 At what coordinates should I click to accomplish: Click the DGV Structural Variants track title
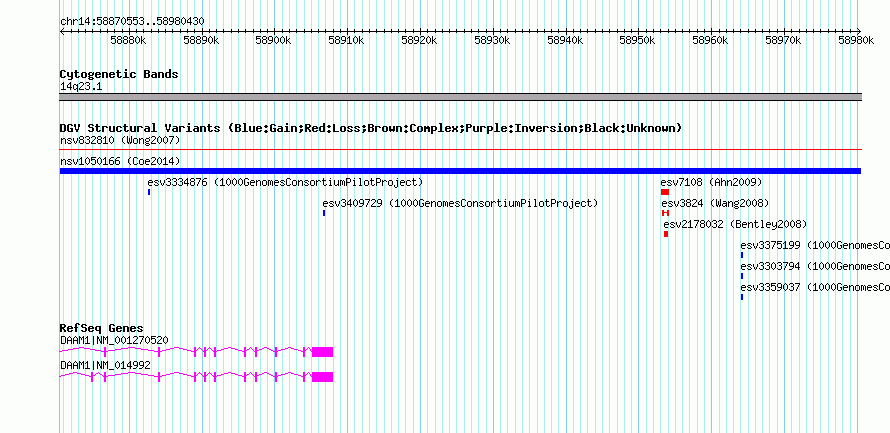[371, 128]
